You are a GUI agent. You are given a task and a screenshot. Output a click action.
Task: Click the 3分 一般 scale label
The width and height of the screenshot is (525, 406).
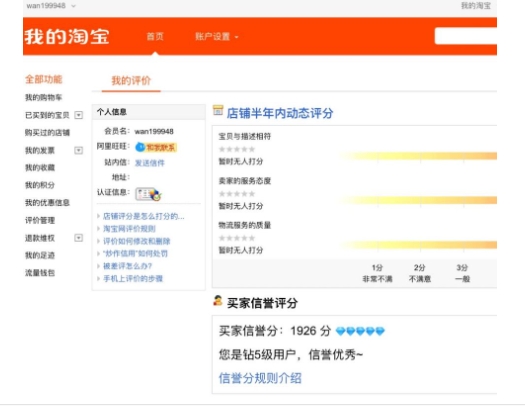[462, 273]
